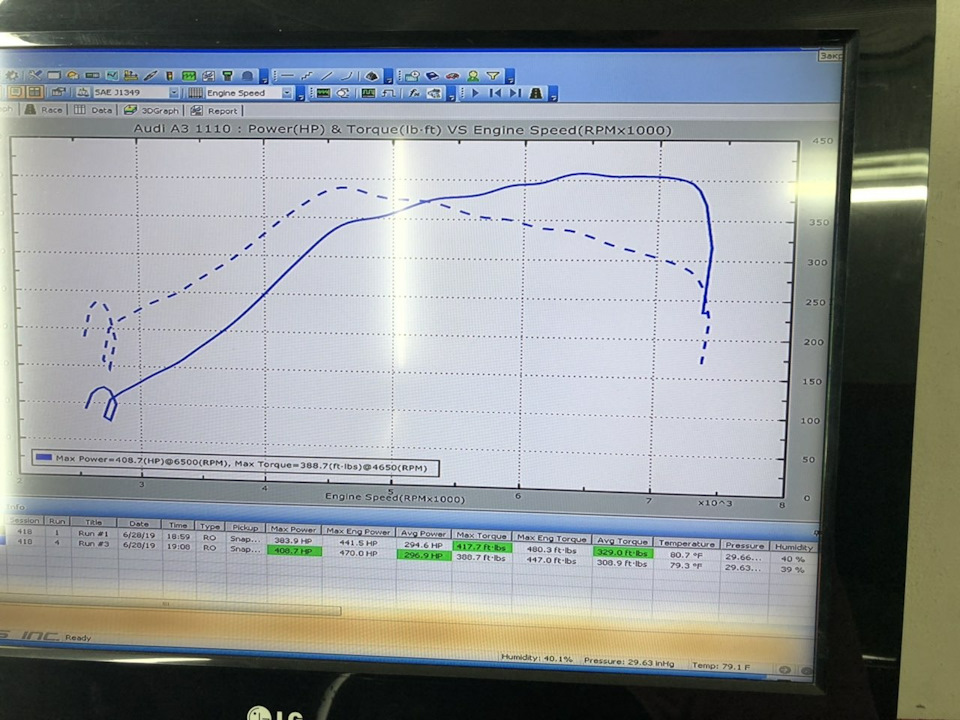Screen dimensions: 960x720
Task: Click the 19:08 time cell
Action: [x=178, y=546]
